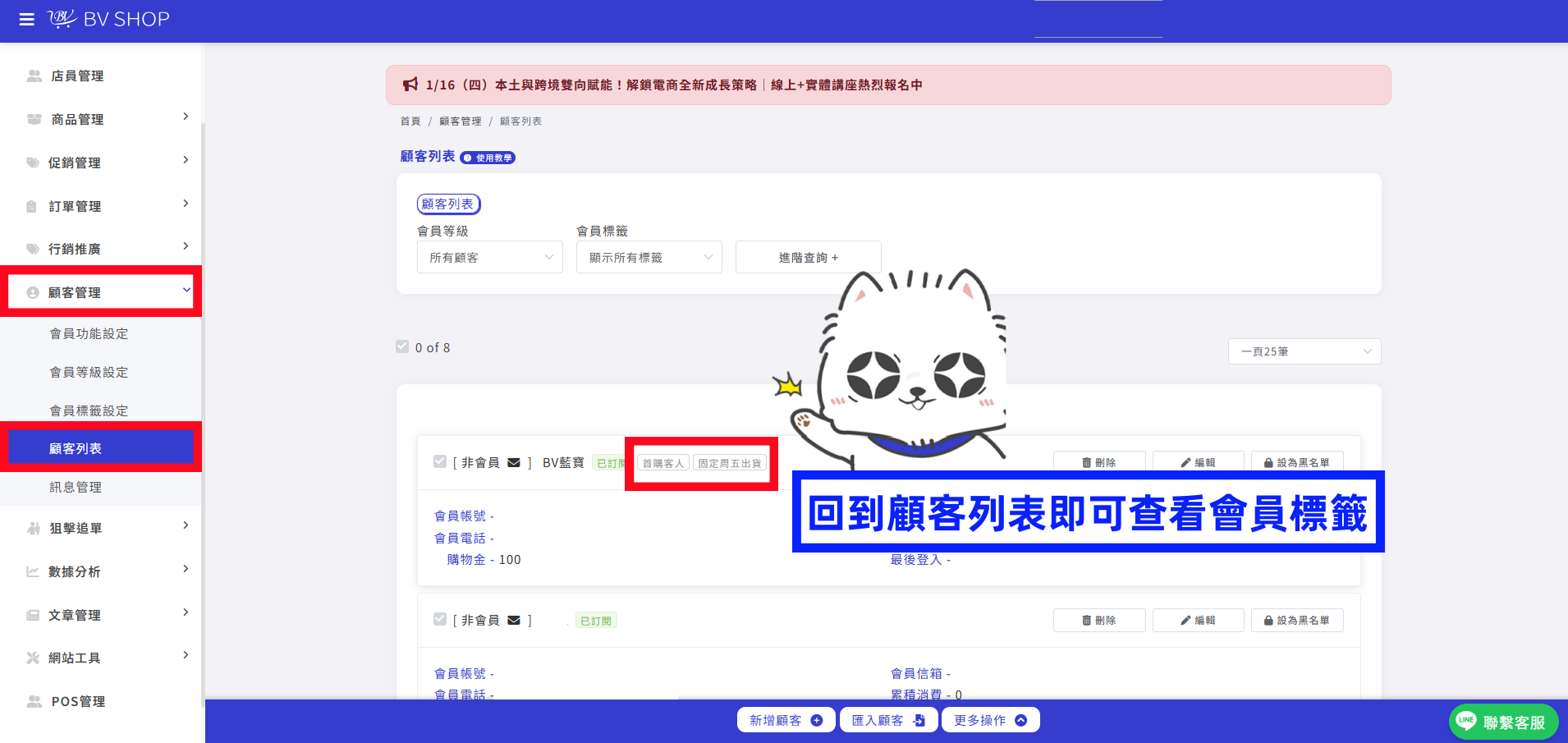Click the 進階查詢 + button
1568x743 pixels.
click(x=809, y=257)
